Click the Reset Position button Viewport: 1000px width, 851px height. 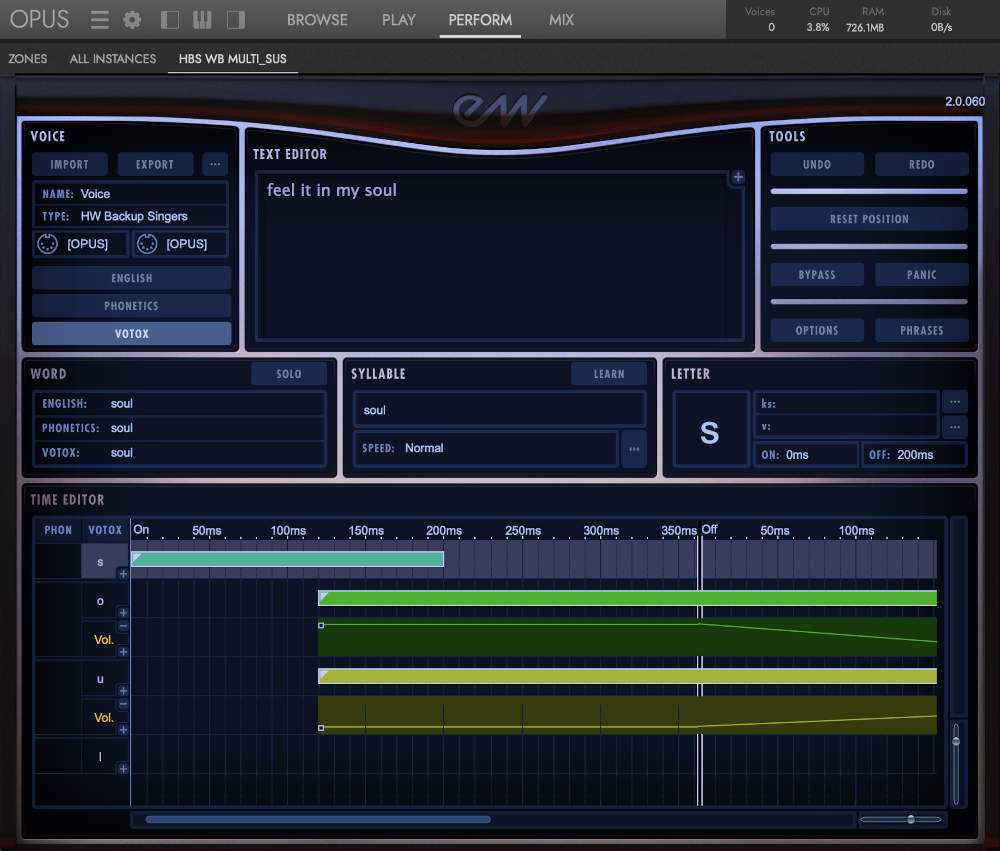869,219
